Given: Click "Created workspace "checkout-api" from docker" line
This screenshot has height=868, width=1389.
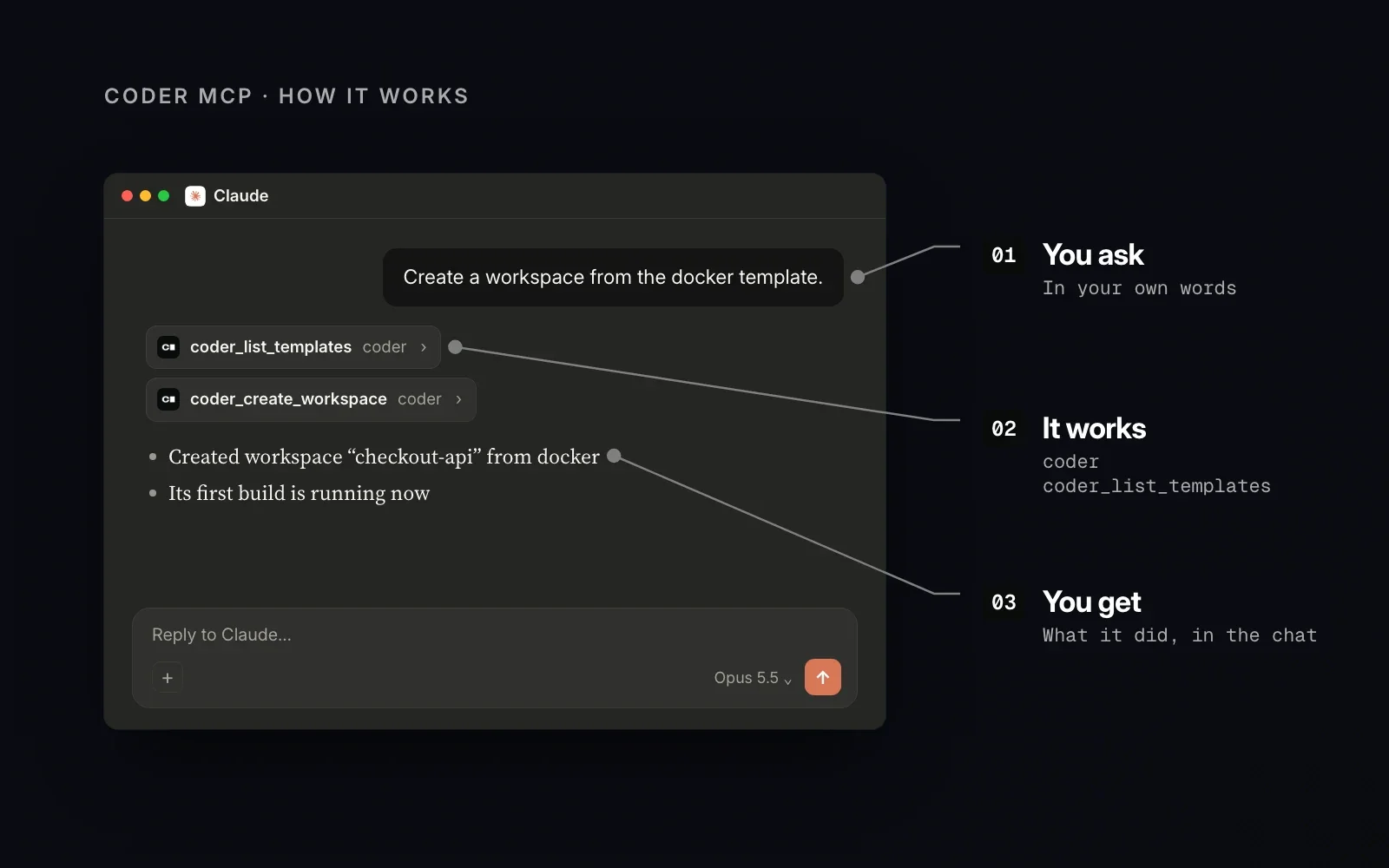Looking at the screenshot, I should pyautogui.click(x=384, y=457).
